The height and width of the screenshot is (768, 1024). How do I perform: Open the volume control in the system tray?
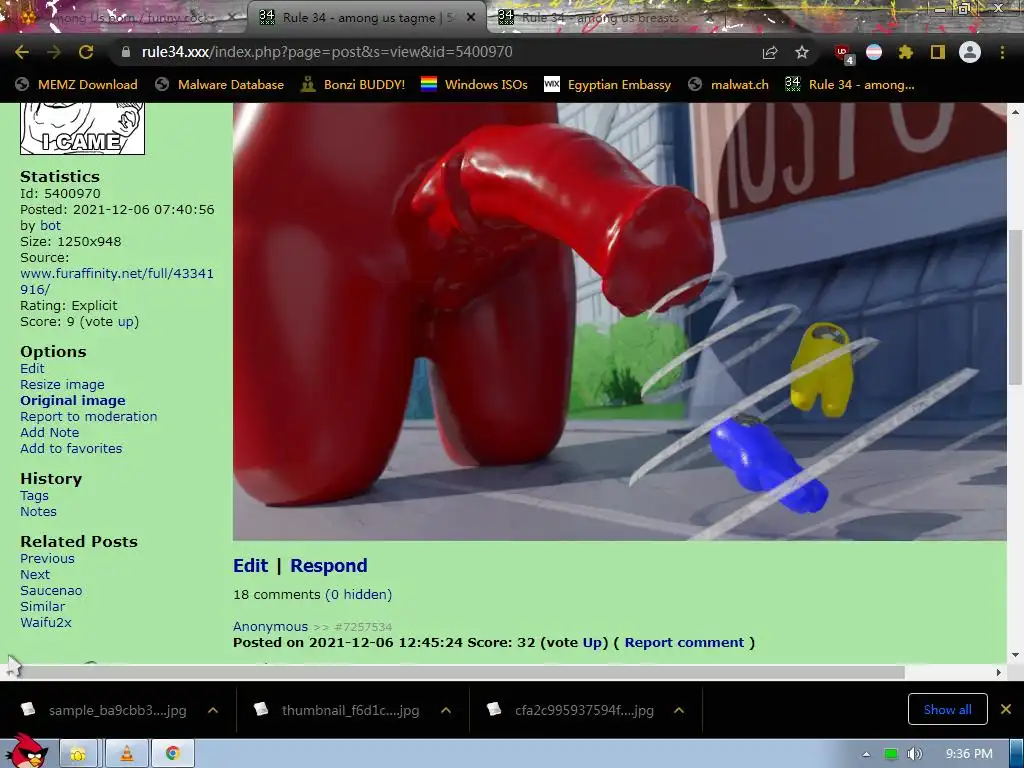click(914, 754)
